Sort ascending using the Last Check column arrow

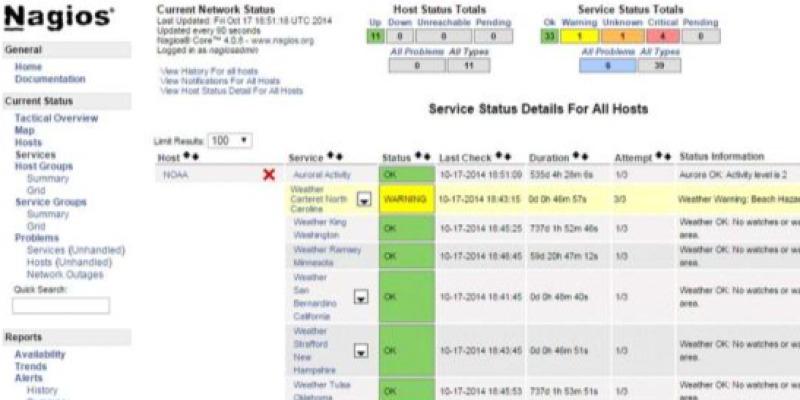click(x=494, y=157)
